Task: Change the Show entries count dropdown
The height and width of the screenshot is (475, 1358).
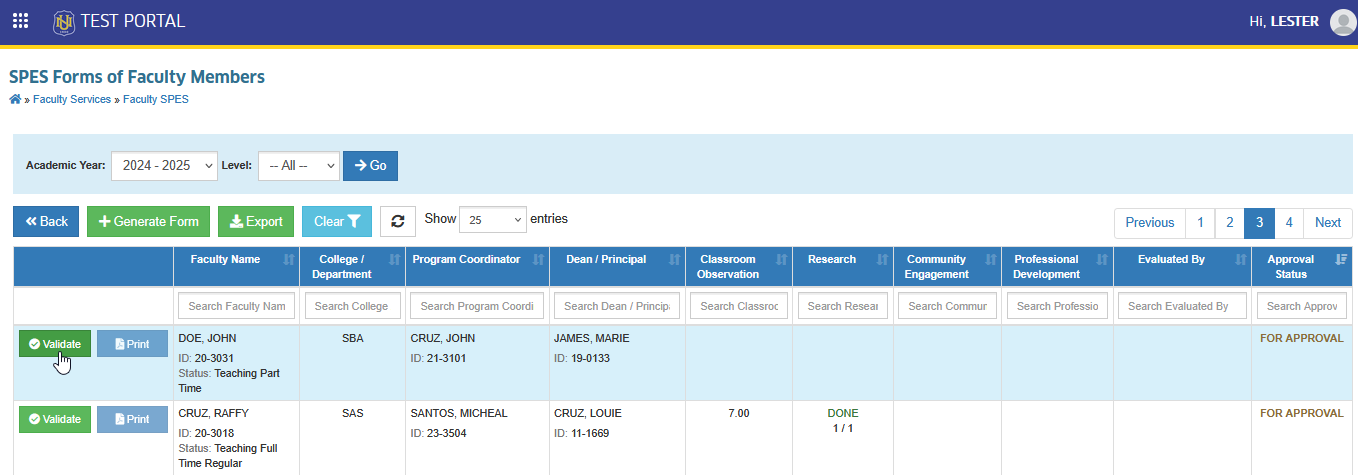Action: click(492, 219)
